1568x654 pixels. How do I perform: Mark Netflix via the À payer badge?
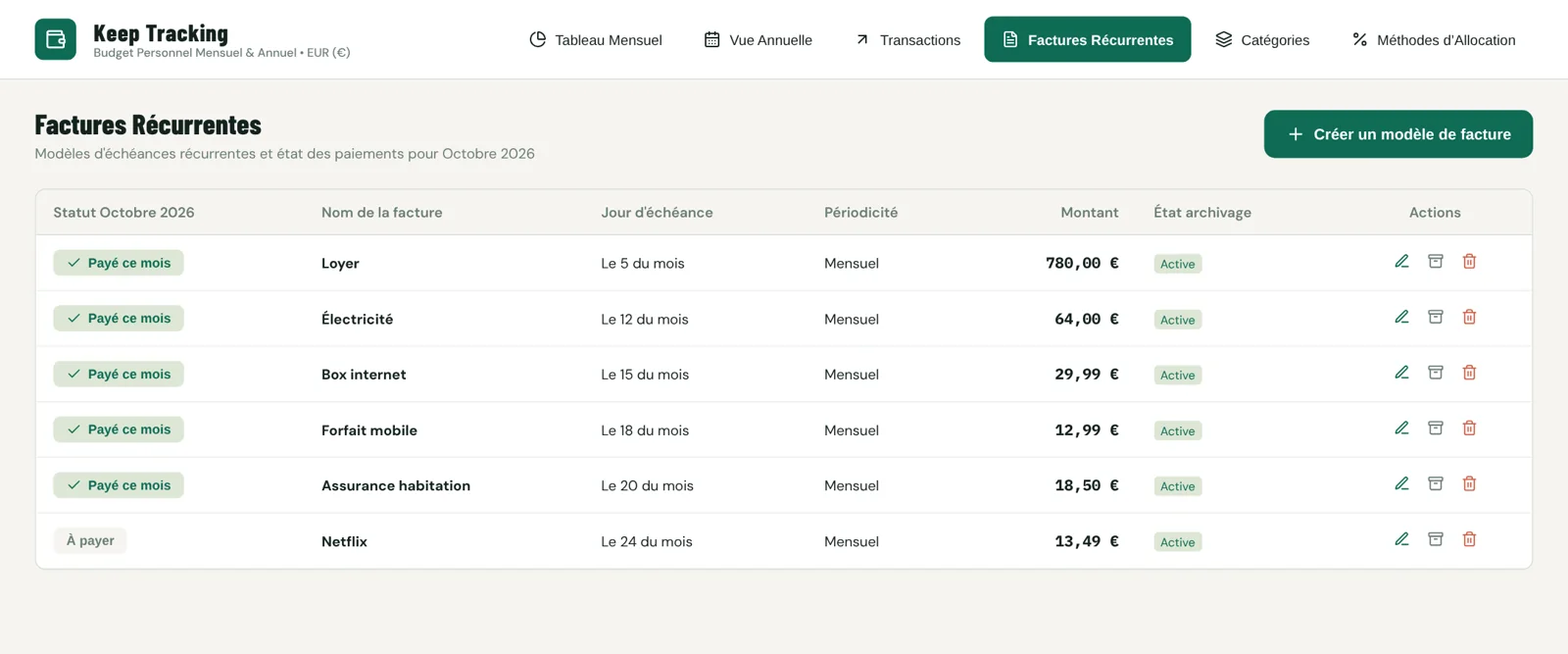[x=90, y=540]
